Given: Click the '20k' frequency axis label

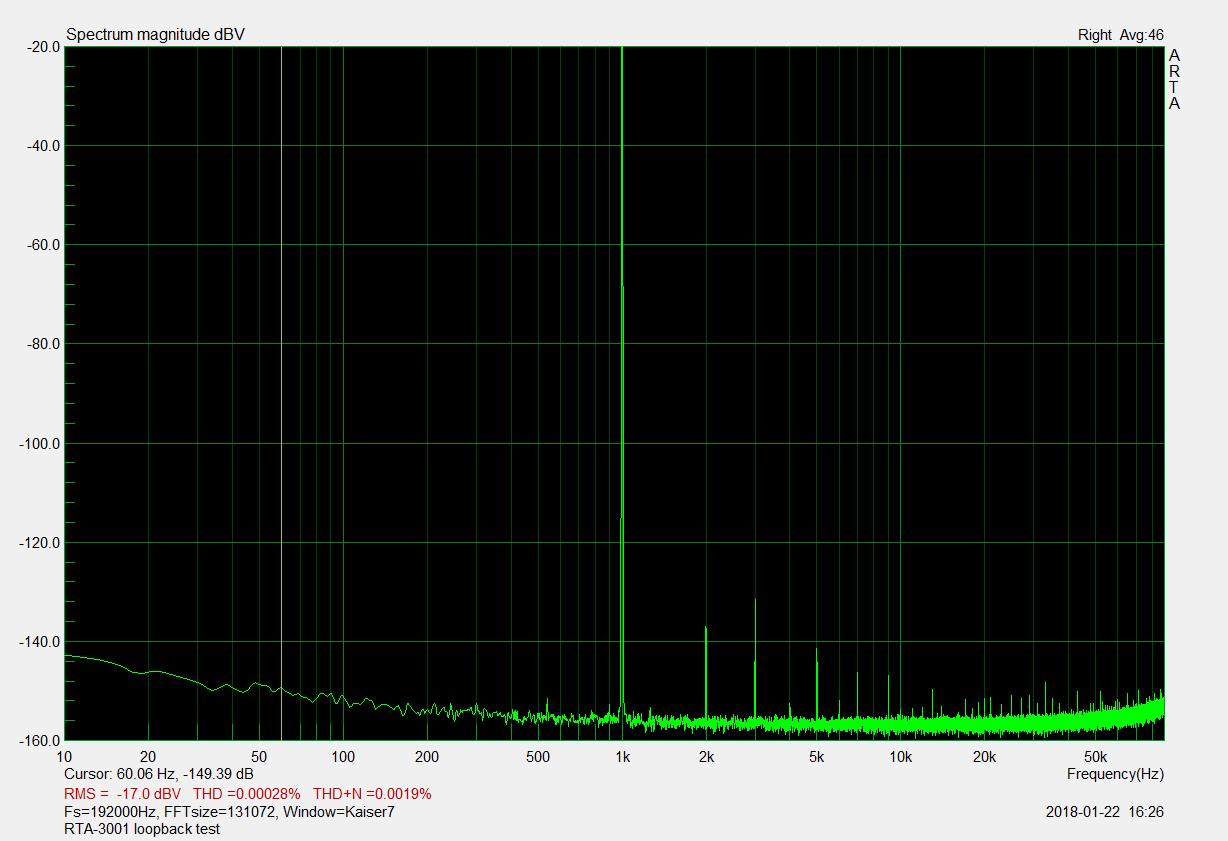Looking at the screenshot, I should [x=984, y=757].
